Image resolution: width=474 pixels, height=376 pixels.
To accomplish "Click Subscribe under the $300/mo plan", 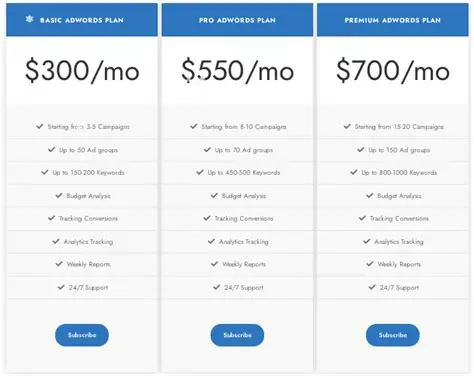I will [x=82, y=335].
